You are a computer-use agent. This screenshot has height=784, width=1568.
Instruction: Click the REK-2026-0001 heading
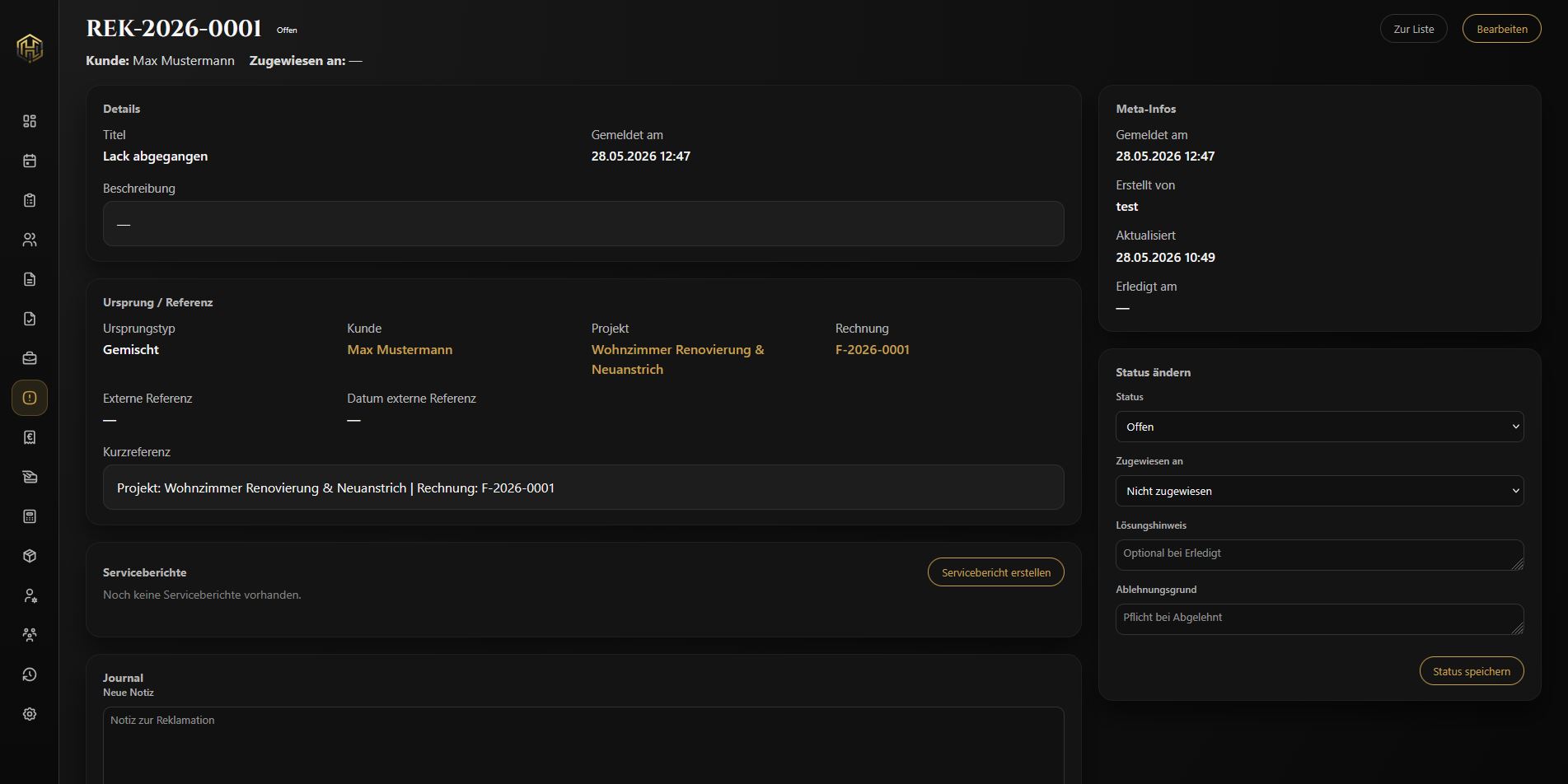[174, 29]
